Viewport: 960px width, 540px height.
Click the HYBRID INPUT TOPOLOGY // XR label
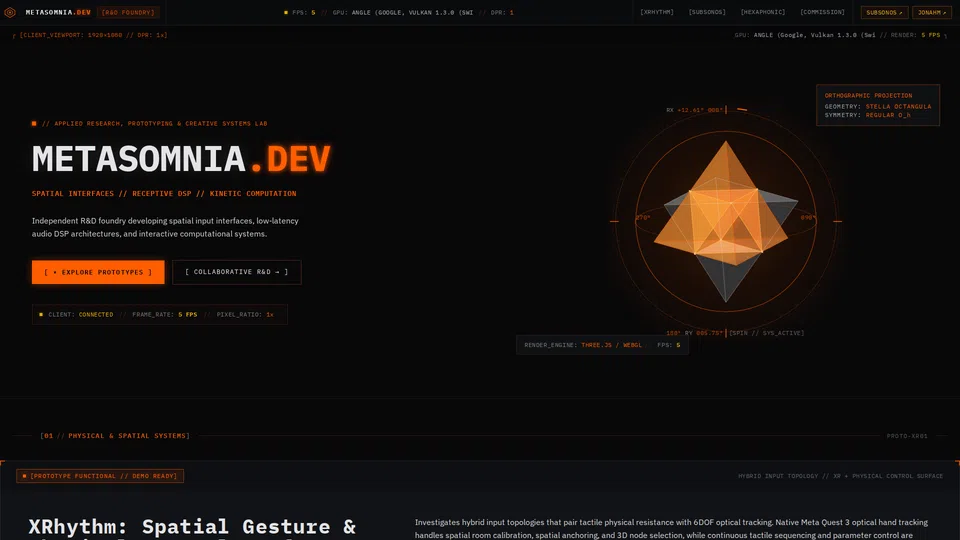coord(841,476)
